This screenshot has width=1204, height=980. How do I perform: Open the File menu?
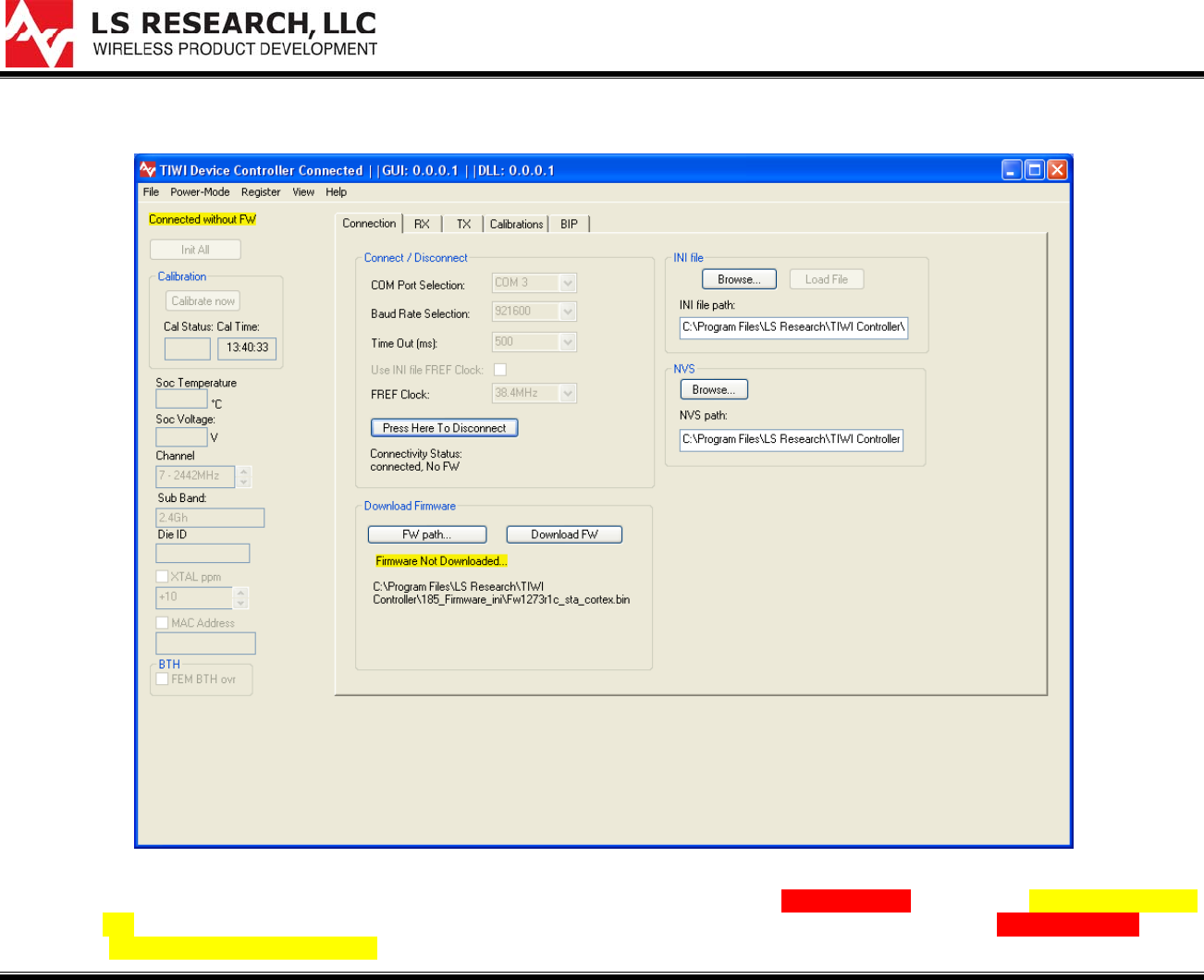point(152,192)
